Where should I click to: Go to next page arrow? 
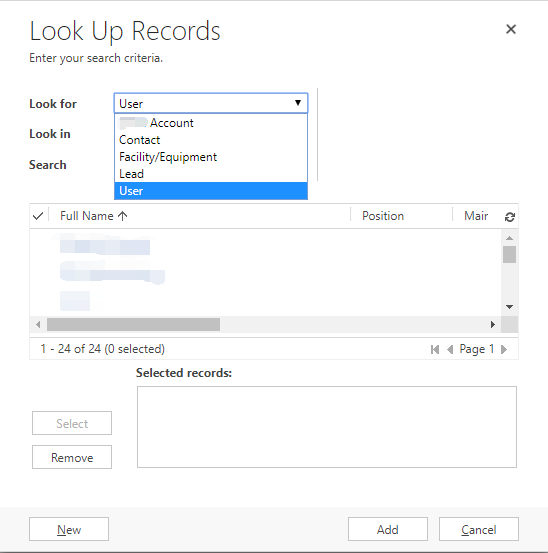tap(504, 349)
